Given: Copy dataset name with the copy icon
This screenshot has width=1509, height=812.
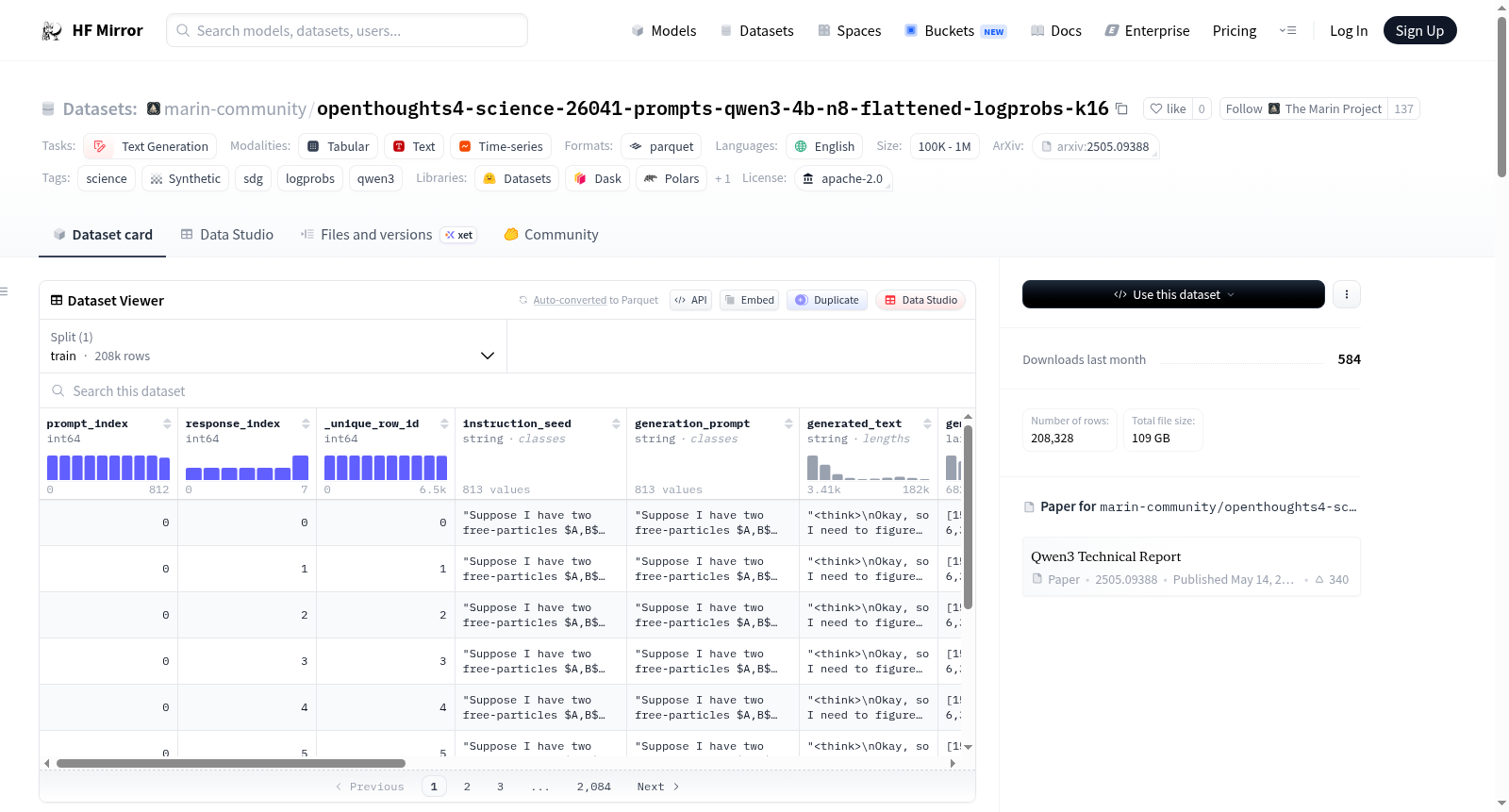Looking at the screenshot, I should (x=1121, y=108).
